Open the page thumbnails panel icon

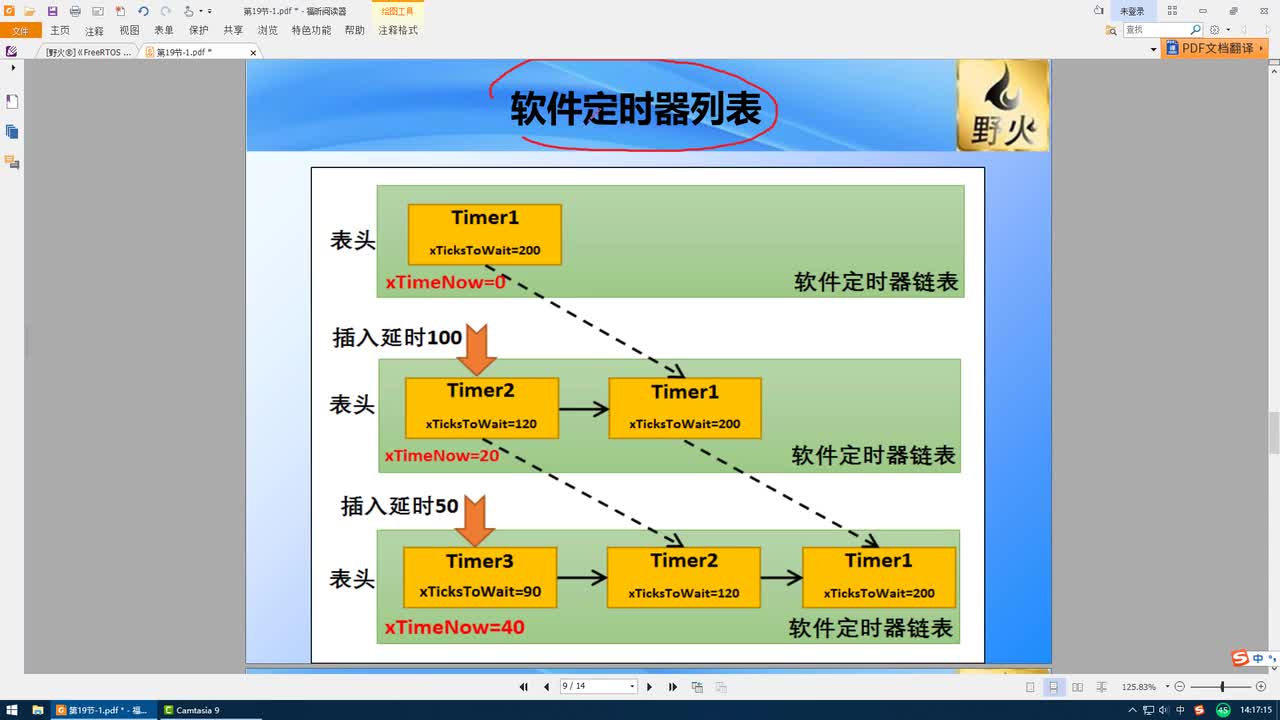[x=12, y=132]
